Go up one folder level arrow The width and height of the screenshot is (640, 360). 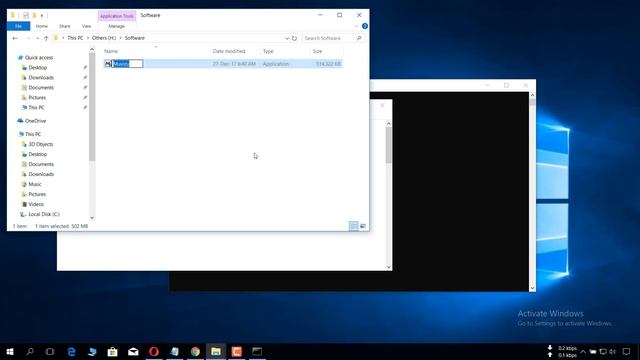[46, 38]
